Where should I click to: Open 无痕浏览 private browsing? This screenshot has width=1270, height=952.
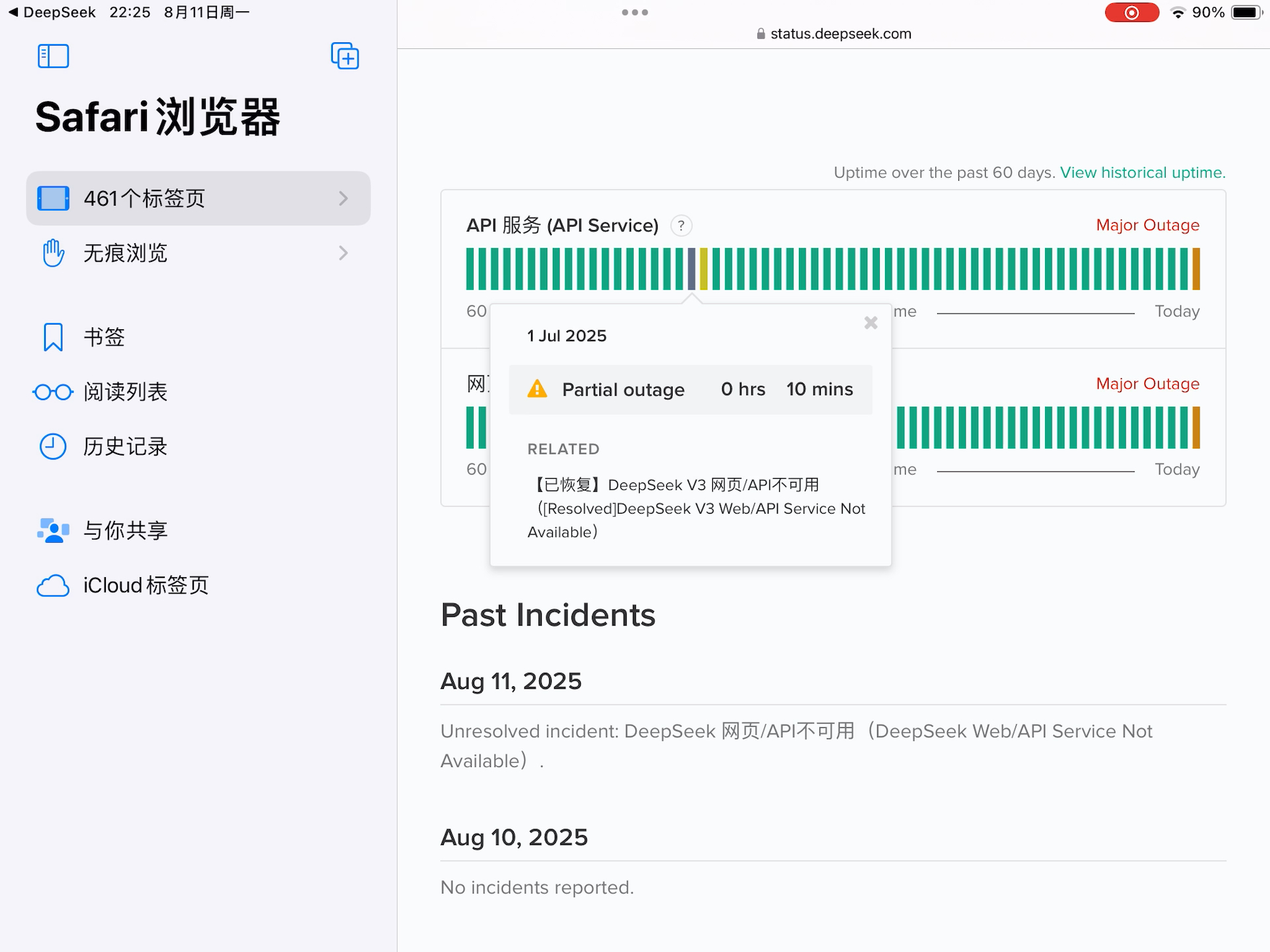coord(198,253)
